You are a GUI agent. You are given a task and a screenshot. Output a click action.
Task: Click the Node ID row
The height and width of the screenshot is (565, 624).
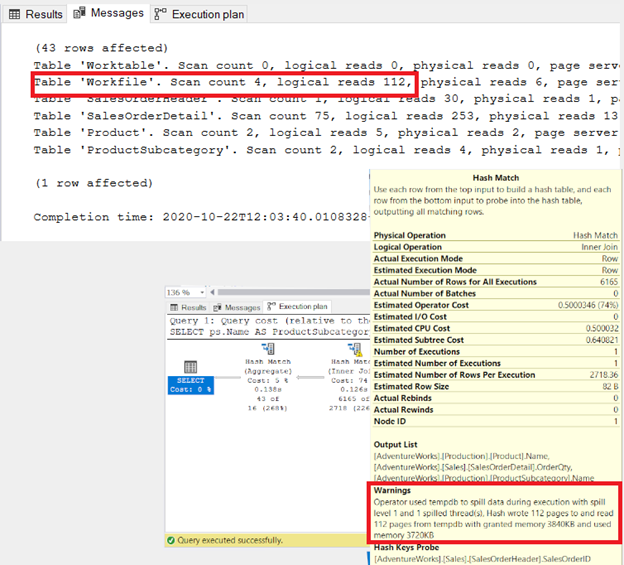495,421
